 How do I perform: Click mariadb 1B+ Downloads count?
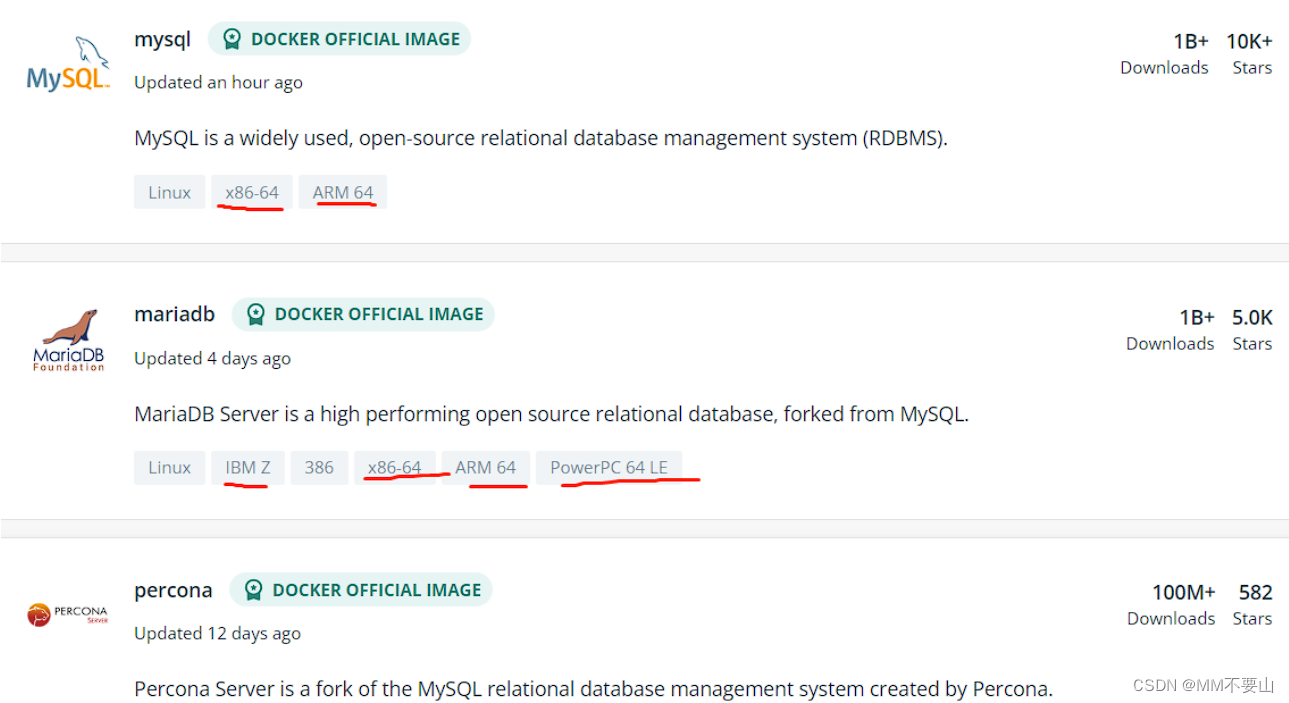click(x=1196, y=317)
